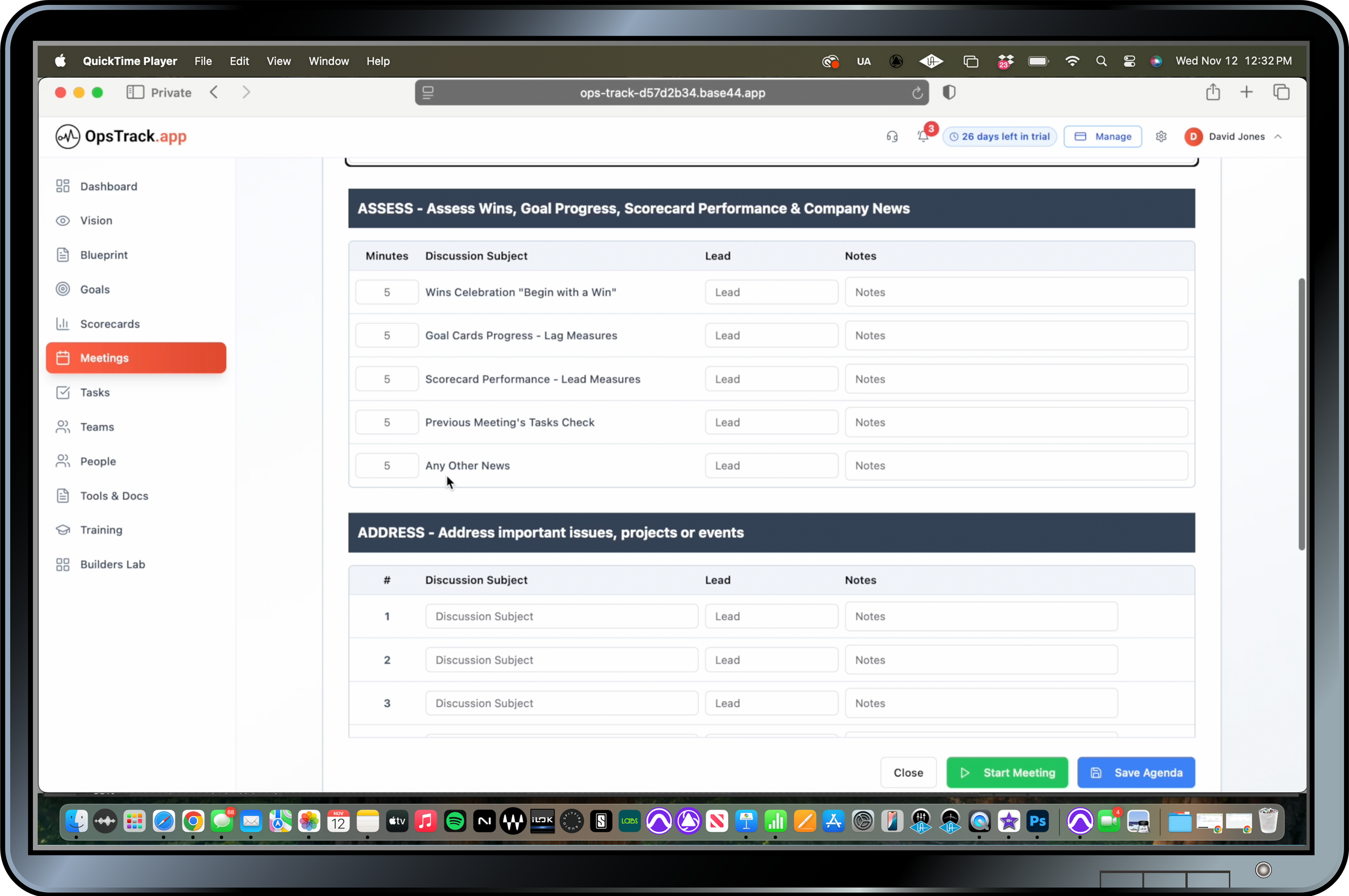
Task: Open macOS Control Center in menu bar
Action: pyautogui.click(x=1129, y=61)
